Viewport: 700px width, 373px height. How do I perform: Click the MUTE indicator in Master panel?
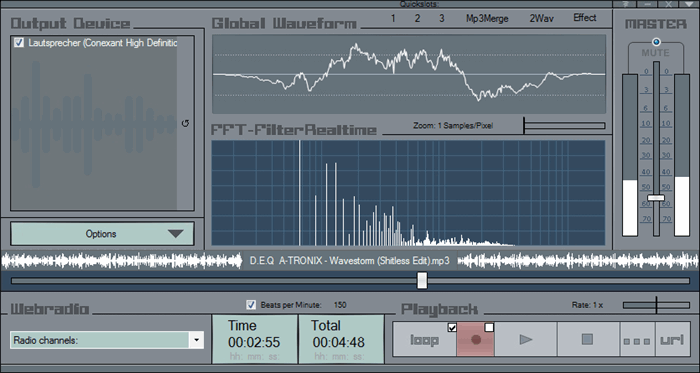click(656, 42)
